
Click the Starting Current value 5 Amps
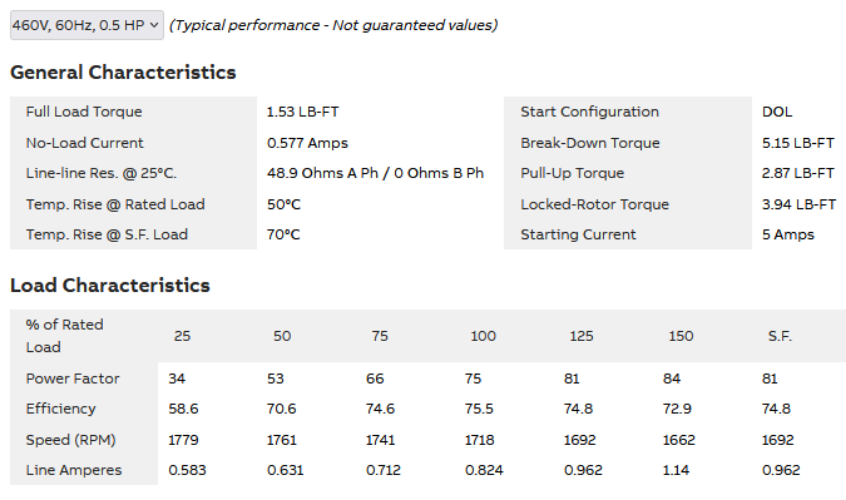click(x=788, y=235)
